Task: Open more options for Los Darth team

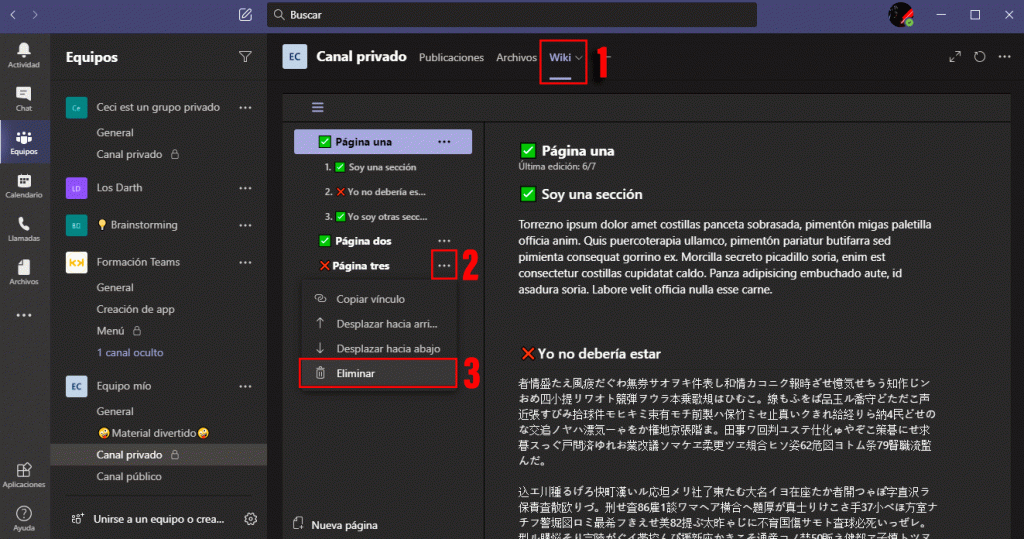Action: tap(245, 188)
